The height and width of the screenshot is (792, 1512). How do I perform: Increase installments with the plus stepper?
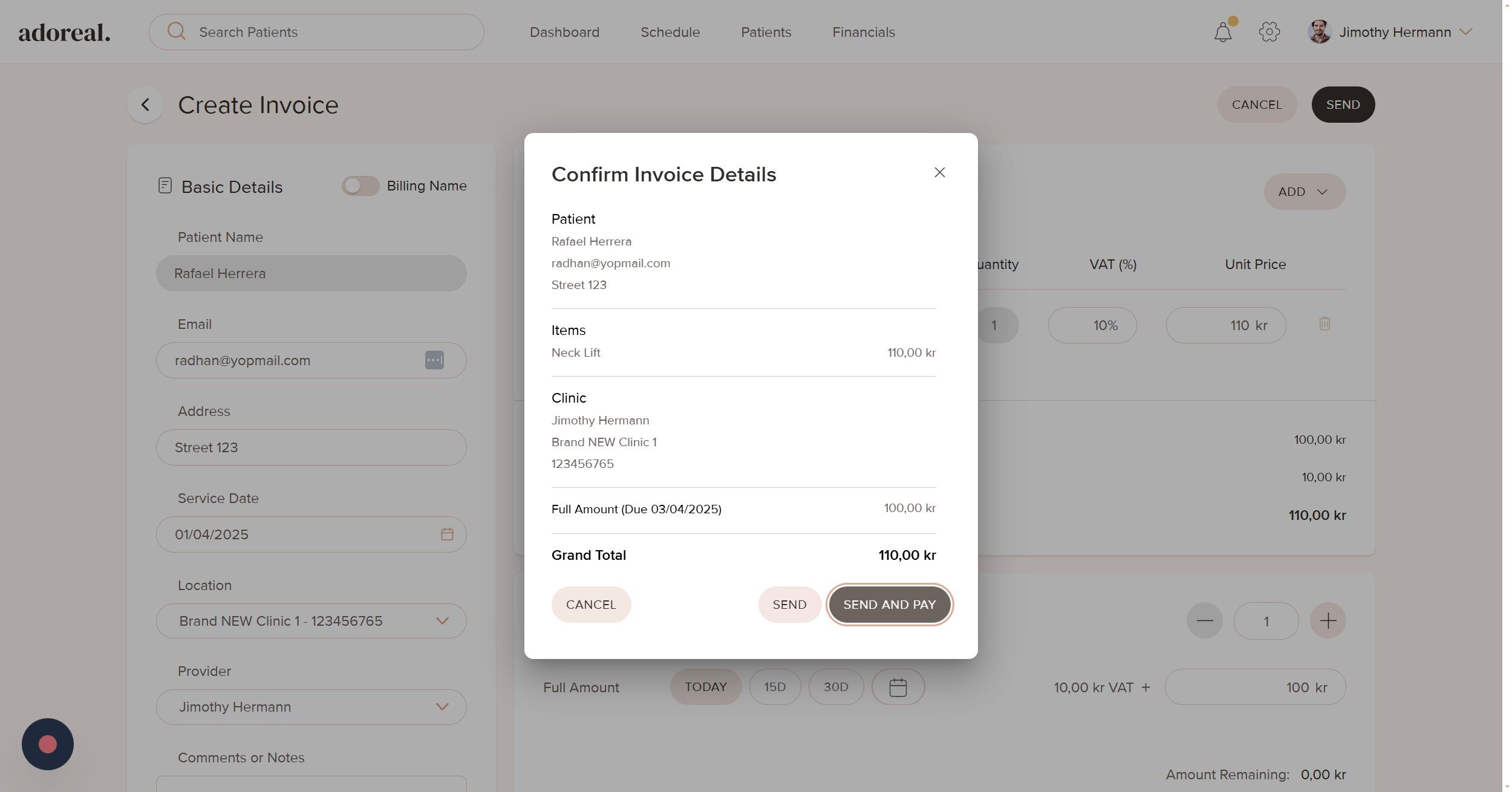point(1328,621)
